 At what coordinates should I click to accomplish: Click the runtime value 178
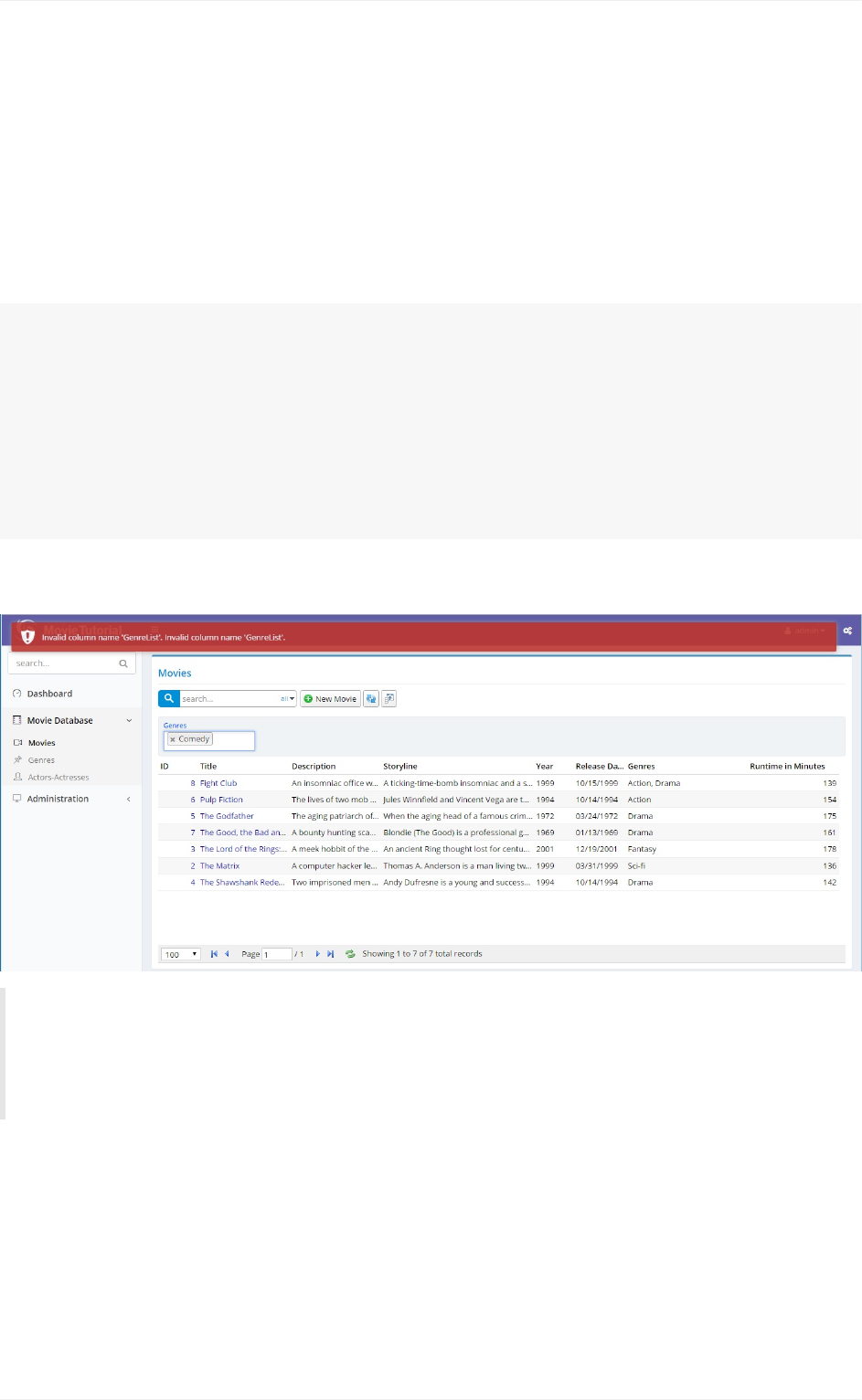(x=829, y=849)
